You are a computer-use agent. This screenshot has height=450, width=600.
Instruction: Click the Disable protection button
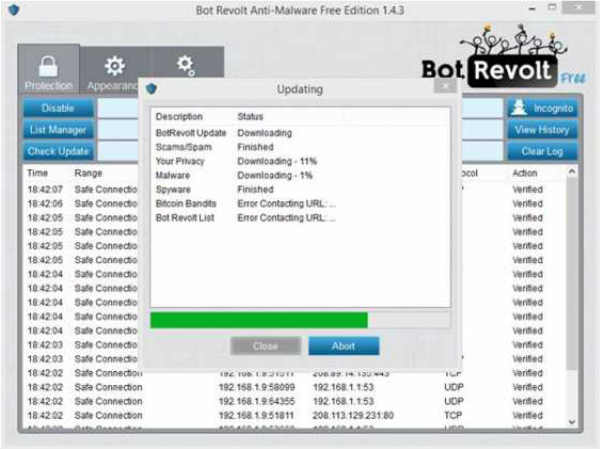[58, 108]
